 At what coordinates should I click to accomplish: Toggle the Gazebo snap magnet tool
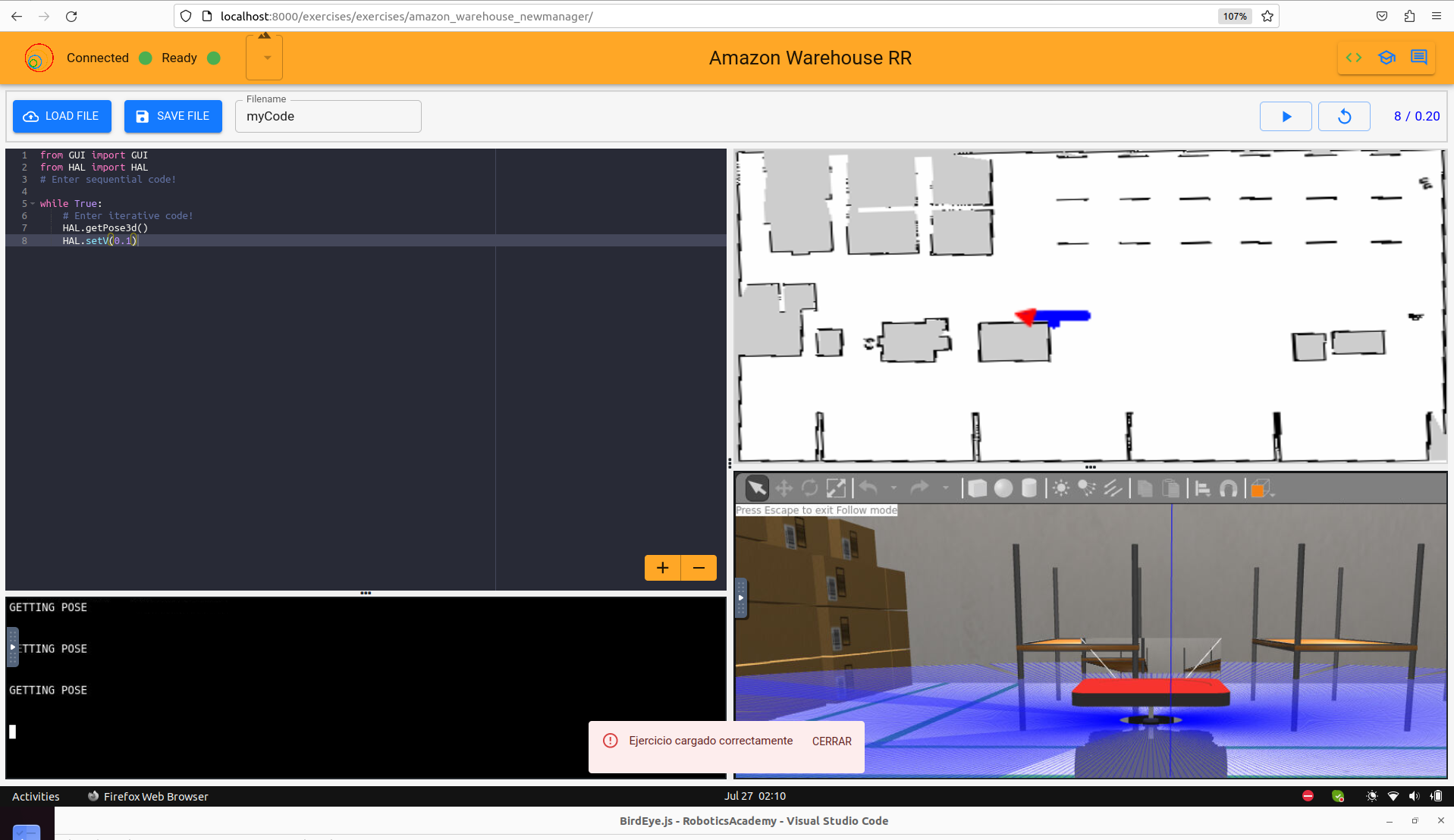click(1229, 488)
